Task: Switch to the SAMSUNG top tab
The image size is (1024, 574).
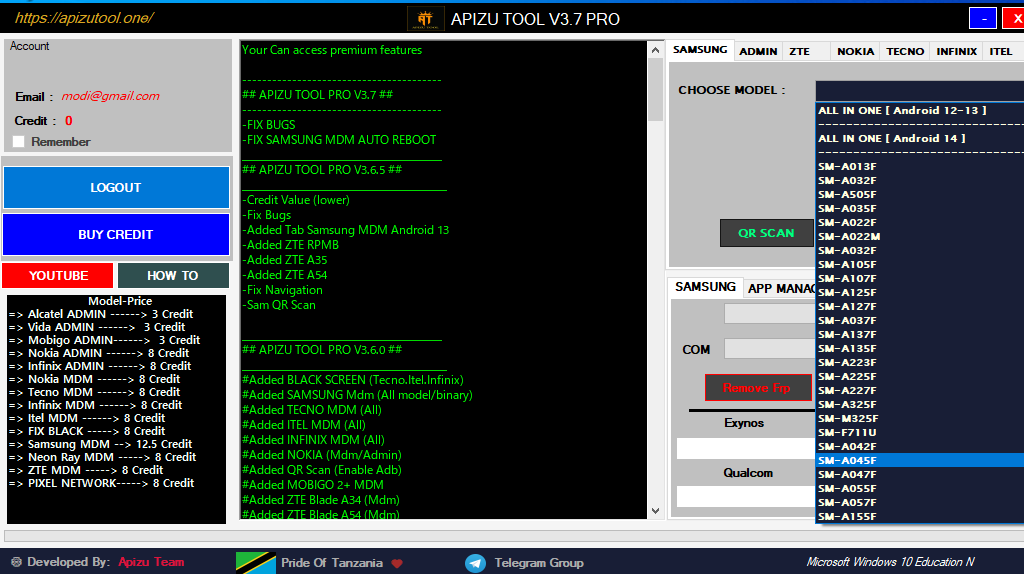Action: tap(700, 50)
